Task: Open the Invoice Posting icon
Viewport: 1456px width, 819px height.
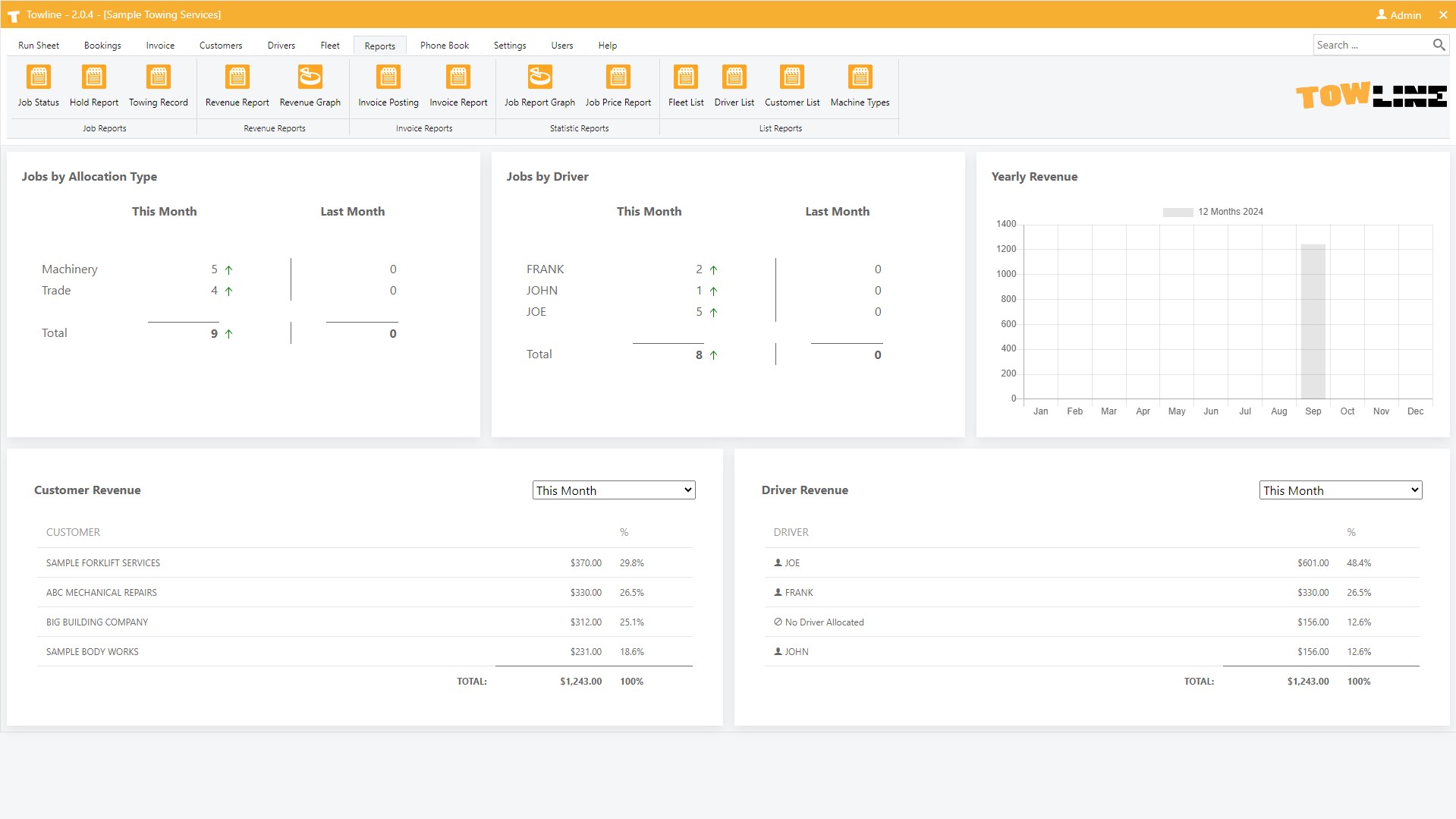Action: tap(388, 77)
